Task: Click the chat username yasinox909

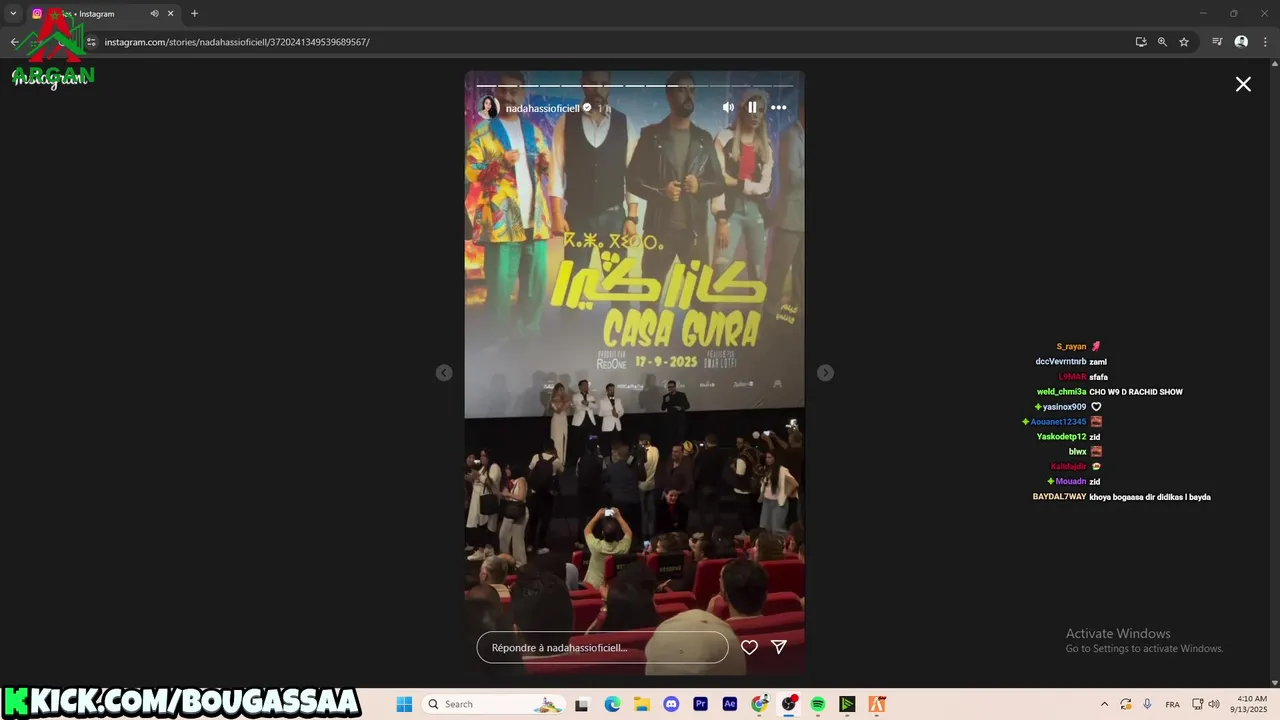Action: pyautogui.click(x=1064, y=407)
